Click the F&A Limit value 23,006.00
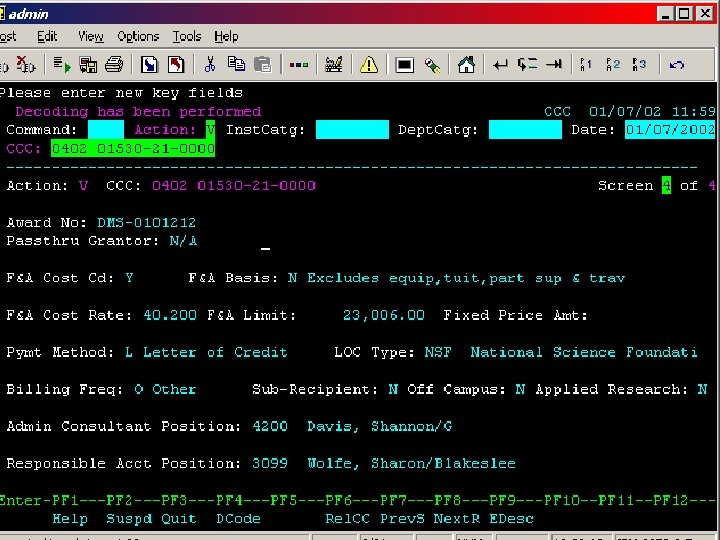This screenshot has height=540, width=720. pos(384,315)
